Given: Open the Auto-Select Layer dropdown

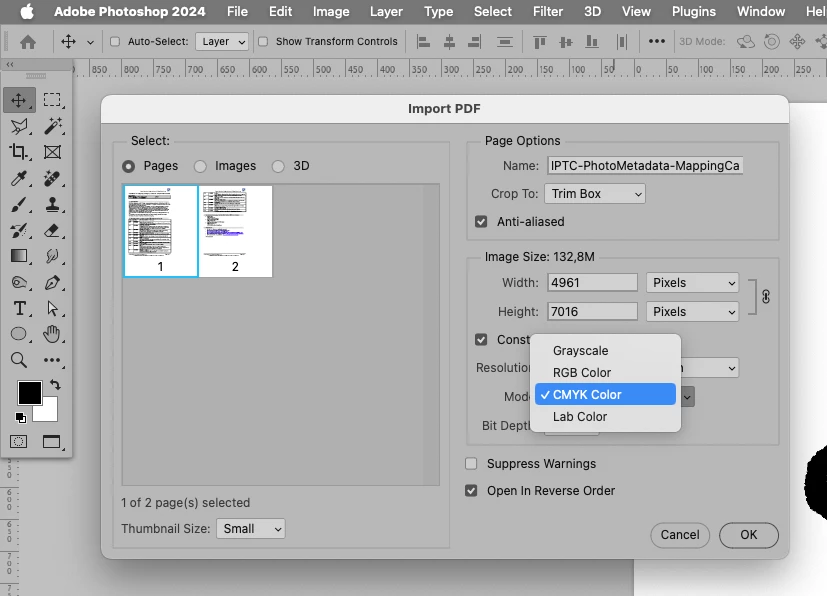Looking at the screenshot, I should pos(222,41).
